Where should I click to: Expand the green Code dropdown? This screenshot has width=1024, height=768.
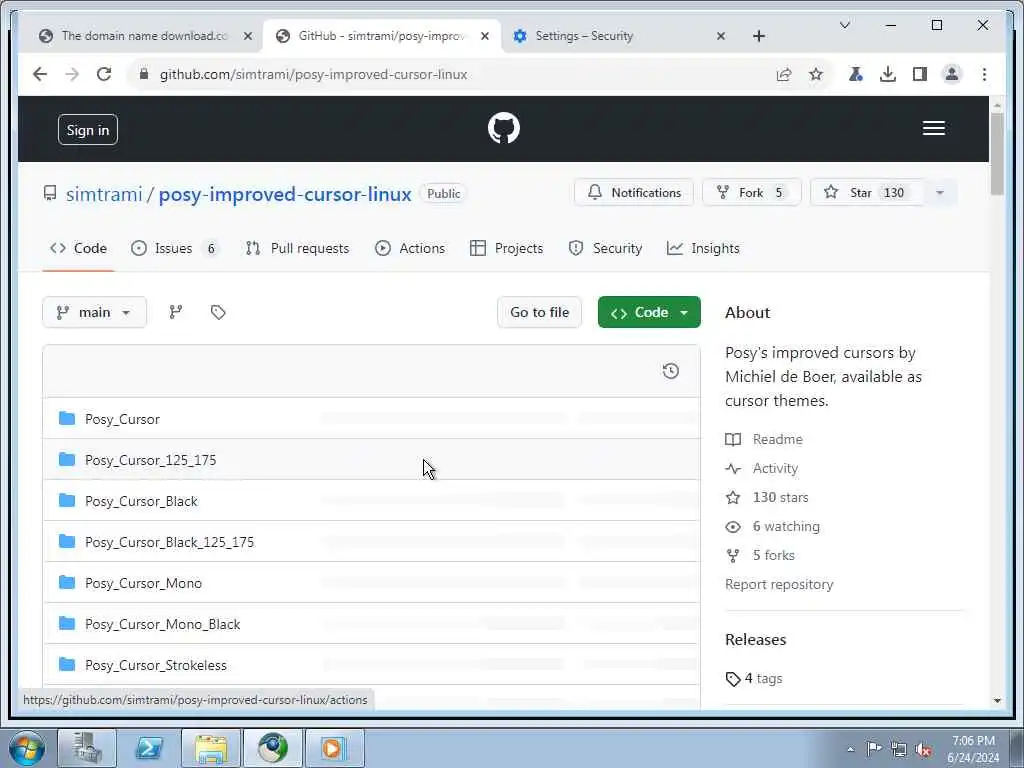click(x=649, y=312)
